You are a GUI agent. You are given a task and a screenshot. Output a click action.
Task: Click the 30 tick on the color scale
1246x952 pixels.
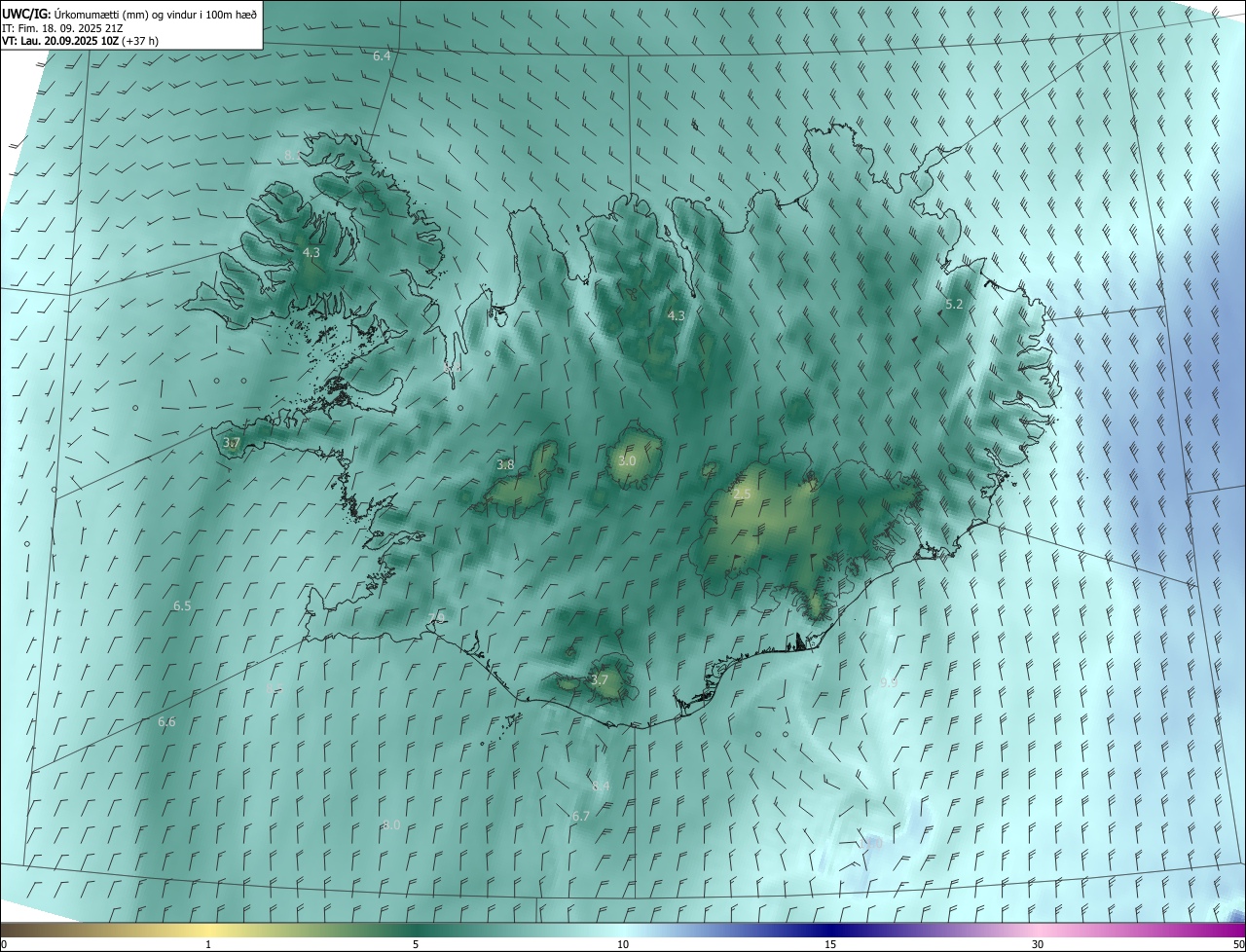pyautogui.click(x=1038, y=944)
